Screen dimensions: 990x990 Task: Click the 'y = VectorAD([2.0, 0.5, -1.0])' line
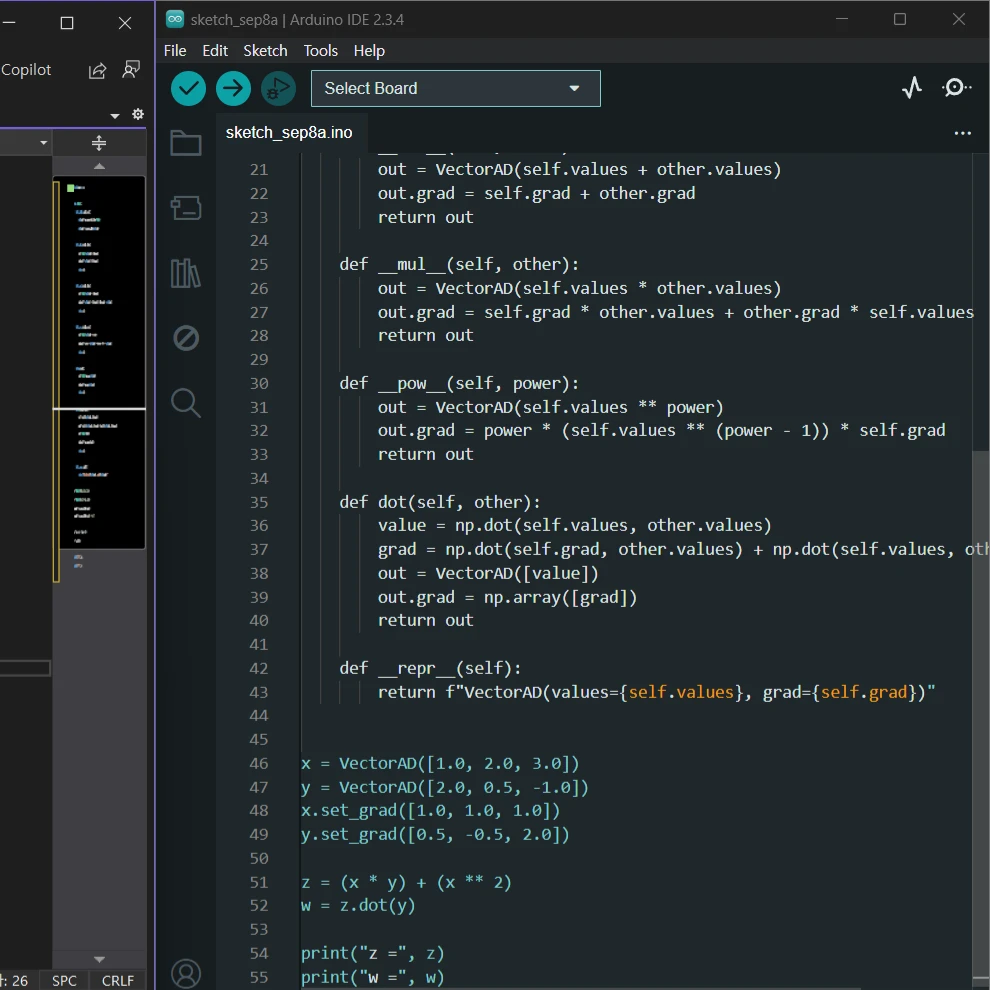(444, 787)
